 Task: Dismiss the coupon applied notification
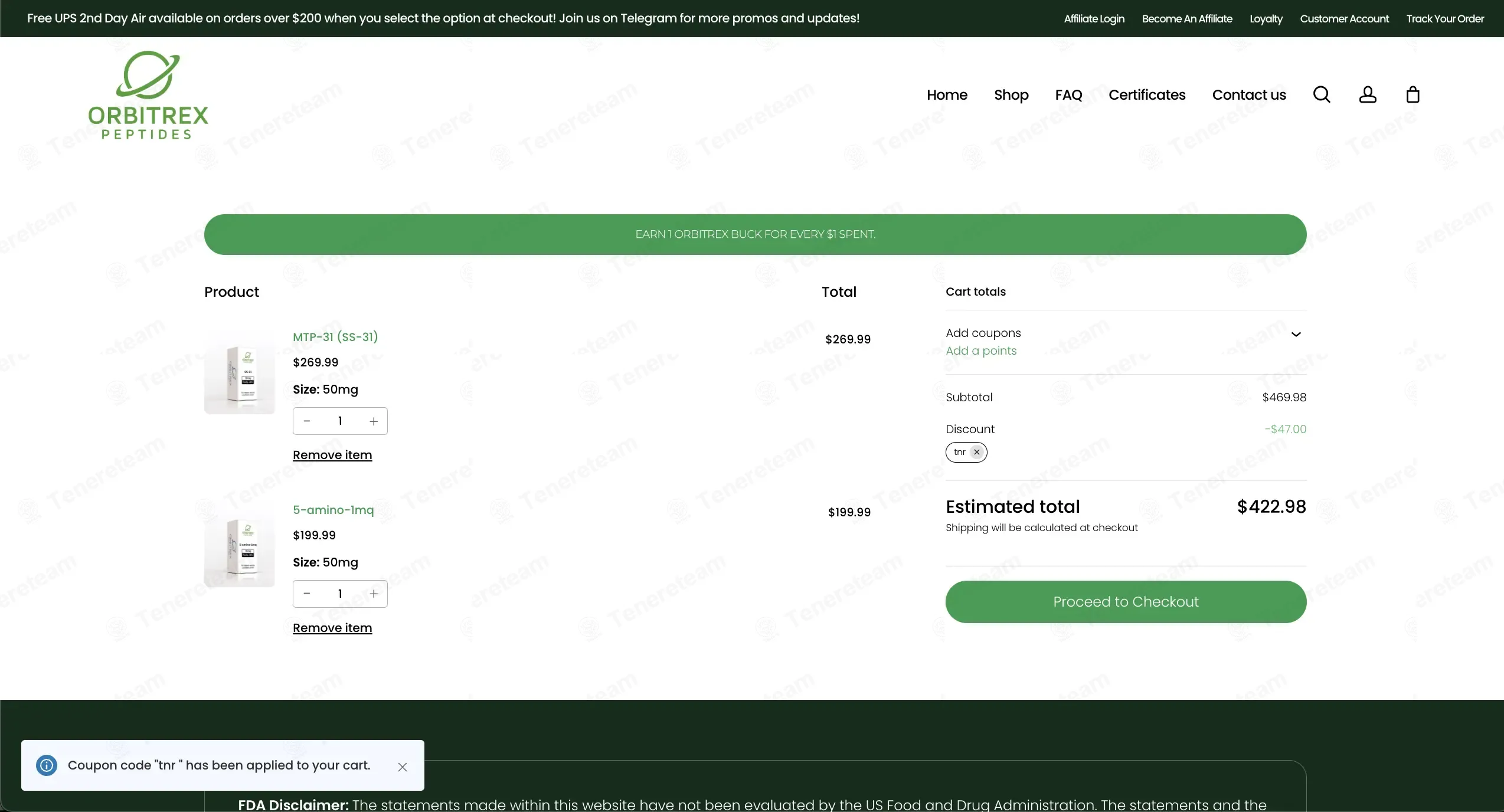[403, 767]
